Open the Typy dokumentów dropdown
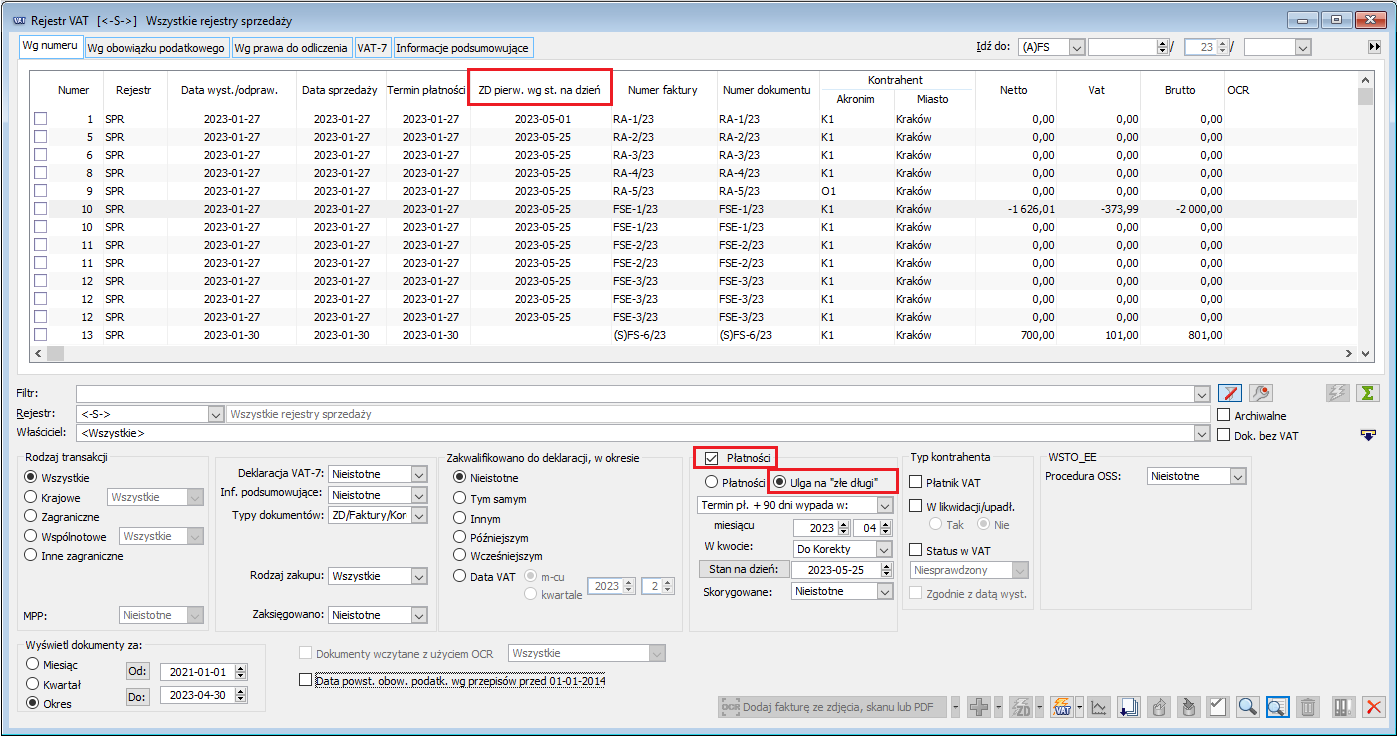This screenshot has height=737, width=1398. click(418, 515)
